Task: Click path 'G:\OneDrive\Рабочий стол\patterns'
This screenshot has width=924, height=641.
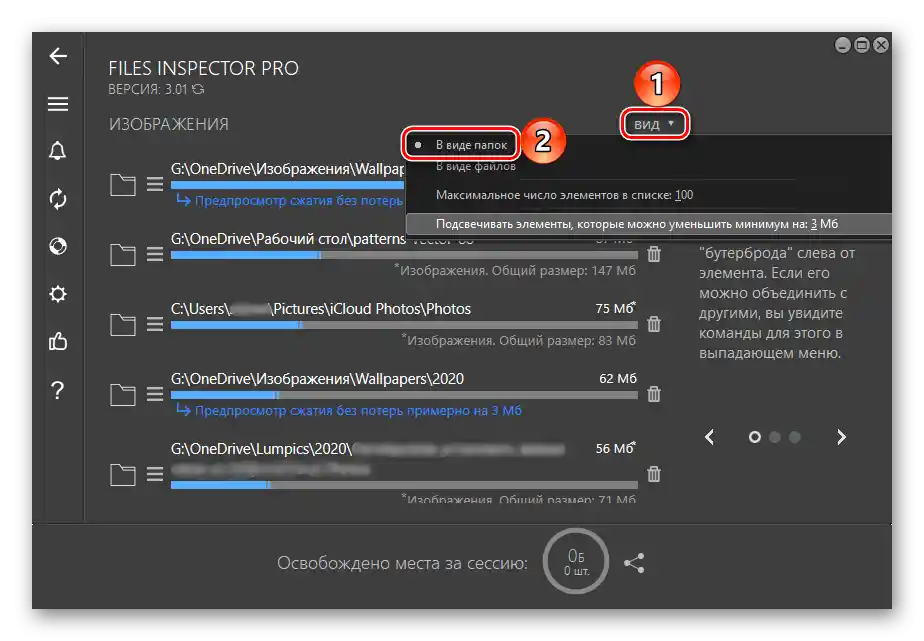Action: 288,239
